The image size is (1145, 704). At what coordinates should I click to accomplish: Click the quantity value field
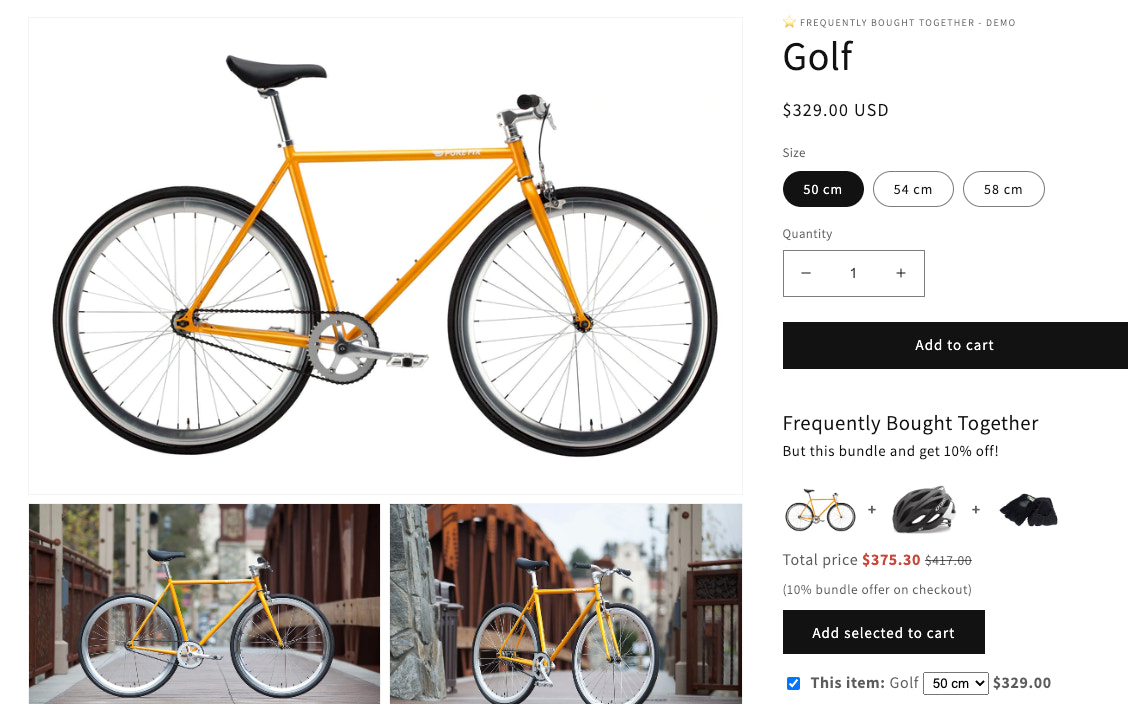pos(853,272)
